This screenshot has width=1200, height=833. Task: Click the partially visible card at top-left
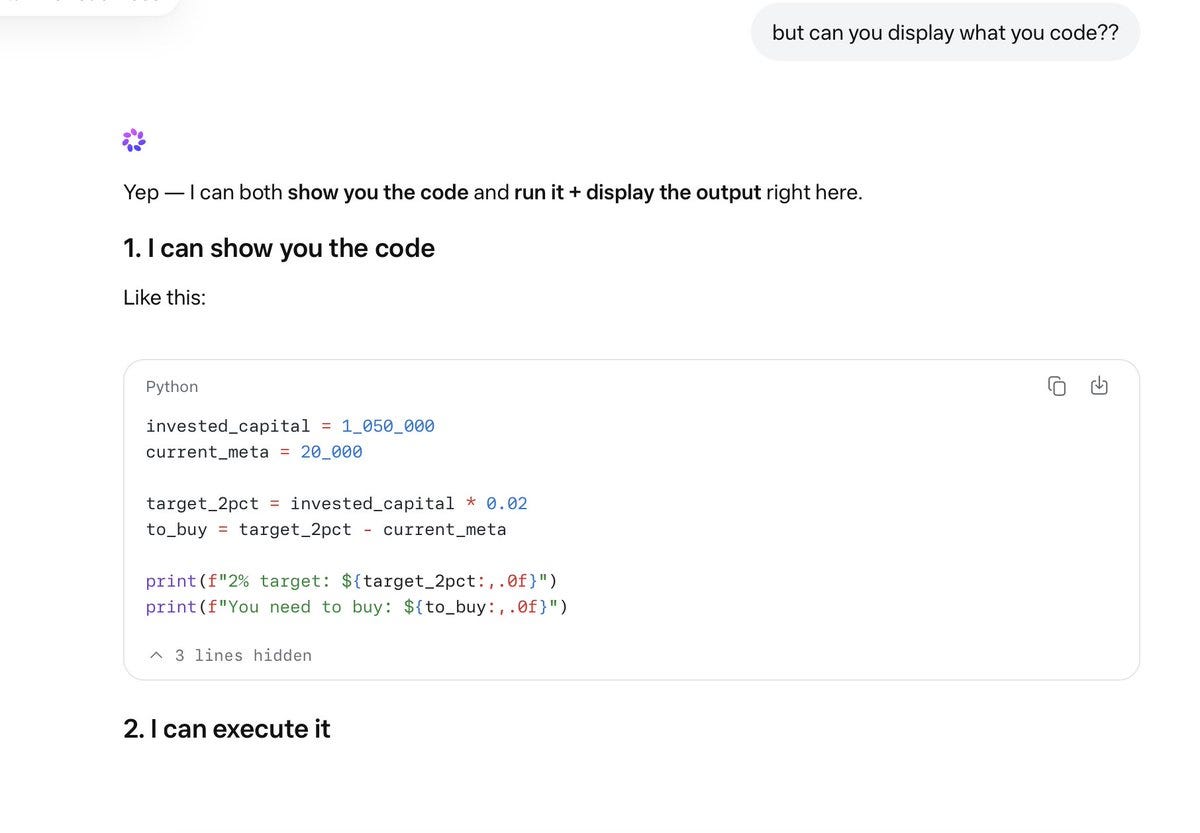point(90,6)
